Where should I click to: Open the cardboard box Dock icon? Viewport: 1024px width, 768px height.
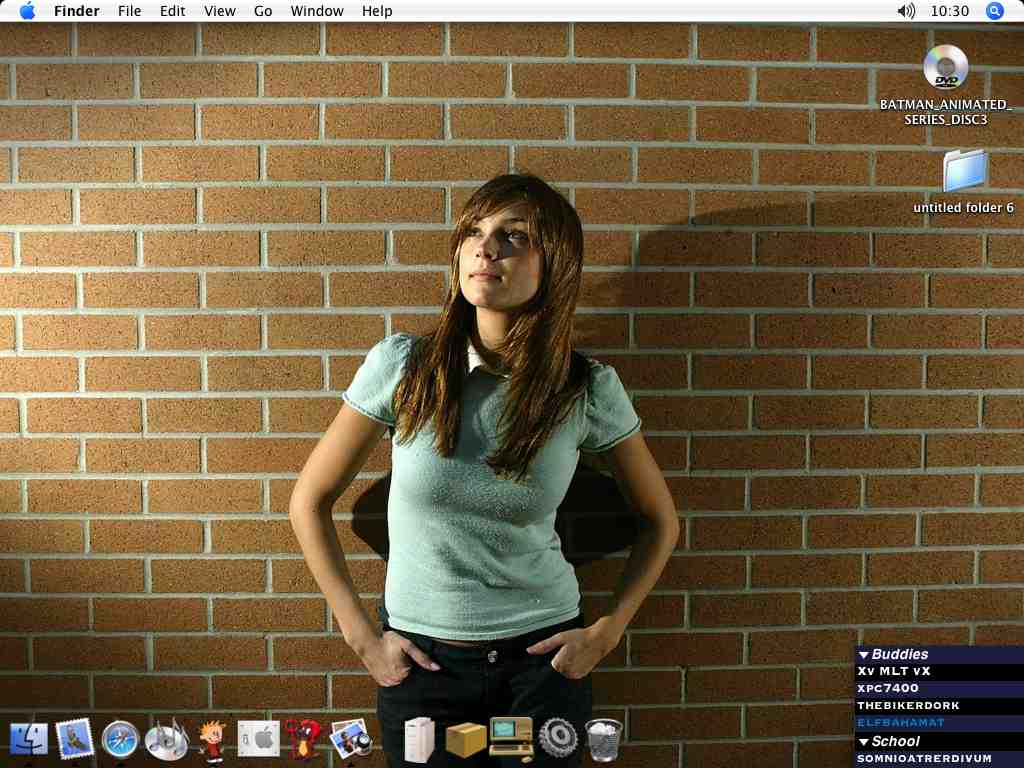pyautogui.click(x=466, y=740)
